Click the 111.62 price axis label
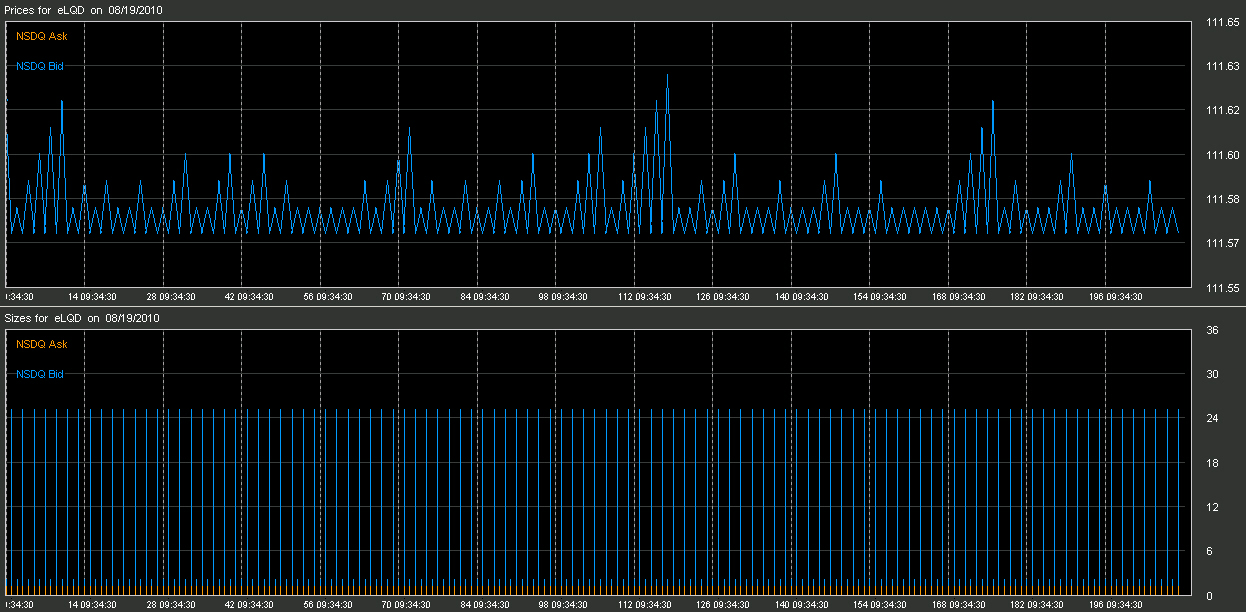This screenshot has height=612, width=1246. [1223, 110]
